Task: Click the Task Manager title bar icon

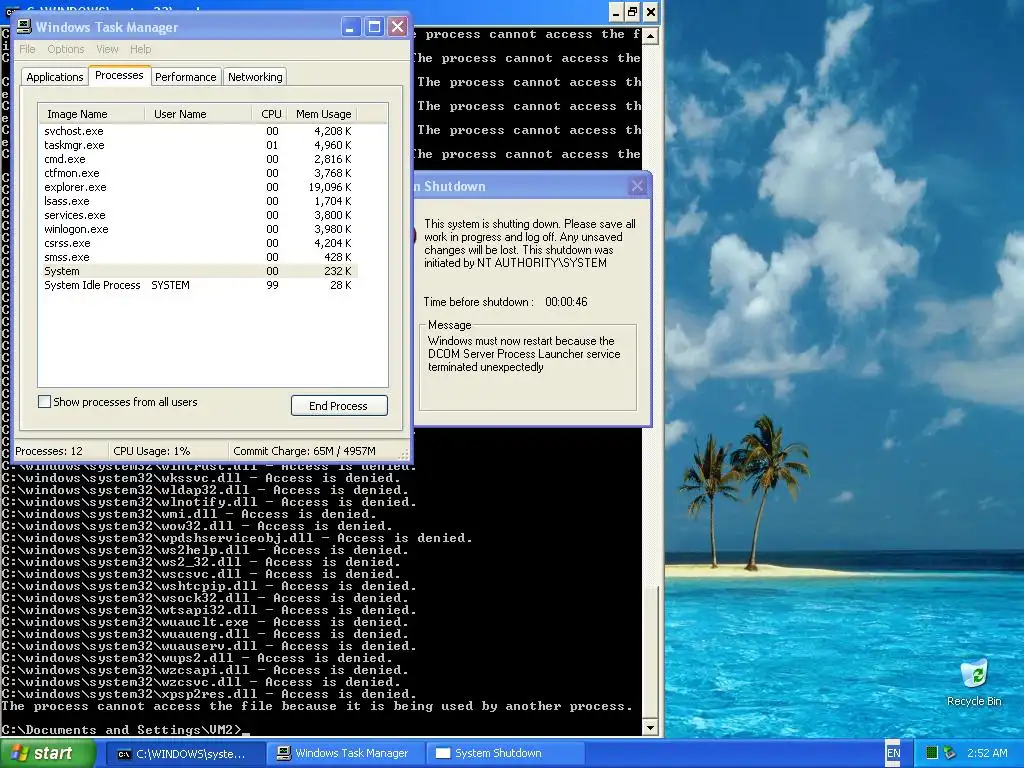Action: tap(24, 27)
